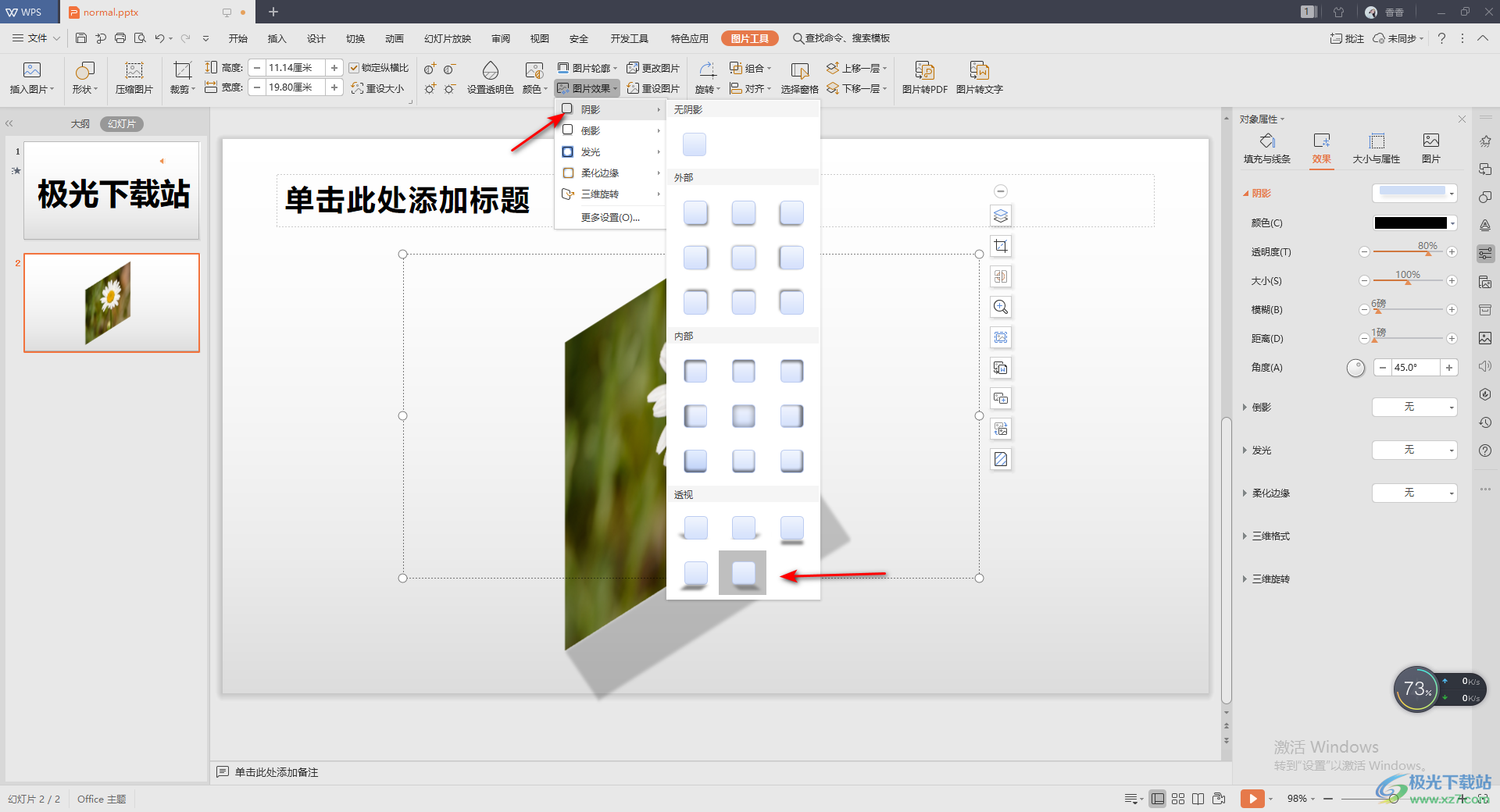Image resolution: width=1500 pixels, height=812 pixels.
Task: Click the Undo icon
Action: [x=159, y=37]
